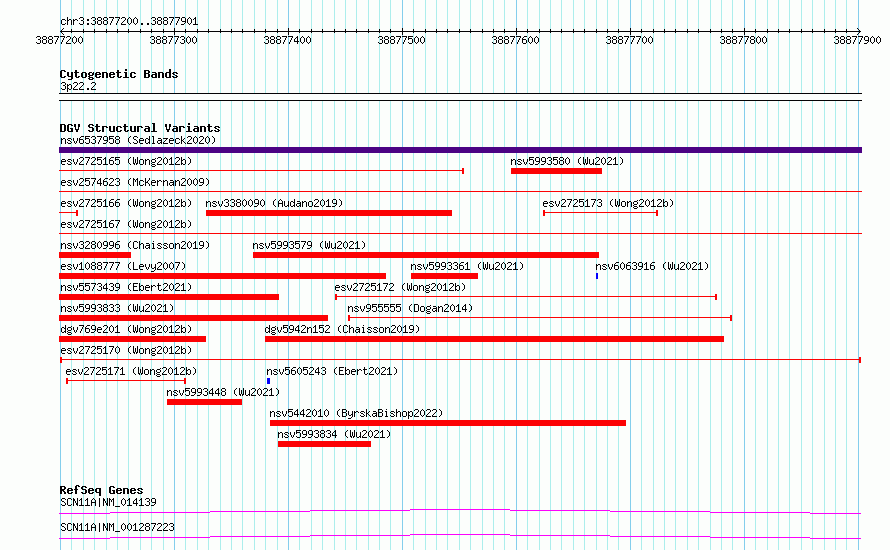Select dgv769e201 (Wong2012b) label

tap(126, 329)
